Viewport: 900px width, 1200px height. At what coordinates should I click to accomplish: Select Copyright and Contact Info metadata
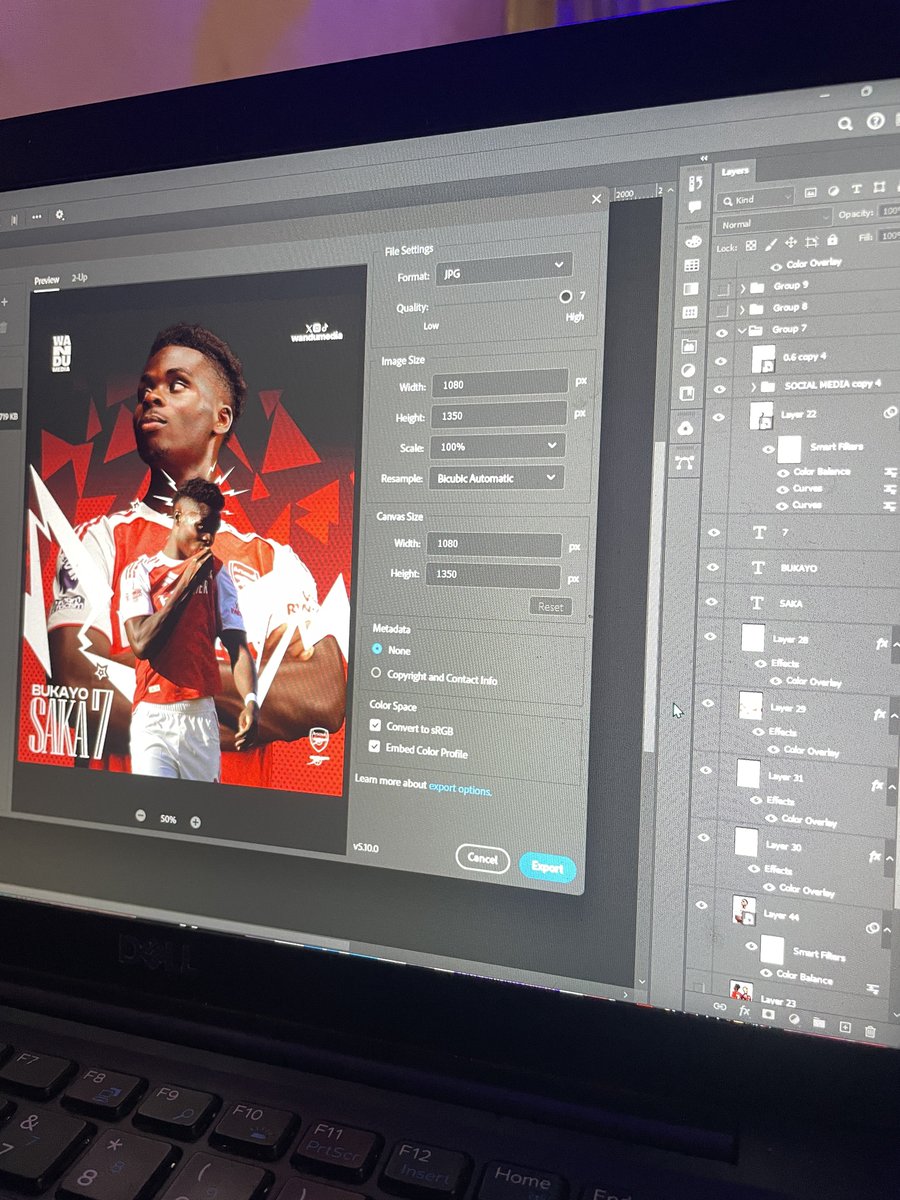376,673
